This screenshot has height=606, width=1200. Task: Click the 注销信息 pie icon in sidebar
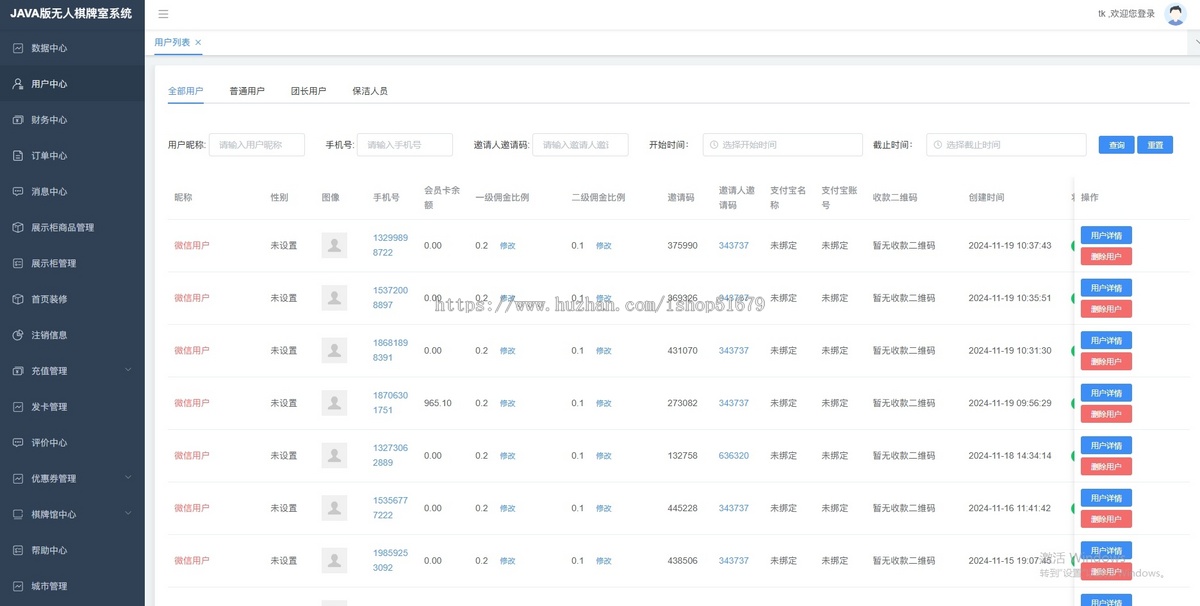18,335
